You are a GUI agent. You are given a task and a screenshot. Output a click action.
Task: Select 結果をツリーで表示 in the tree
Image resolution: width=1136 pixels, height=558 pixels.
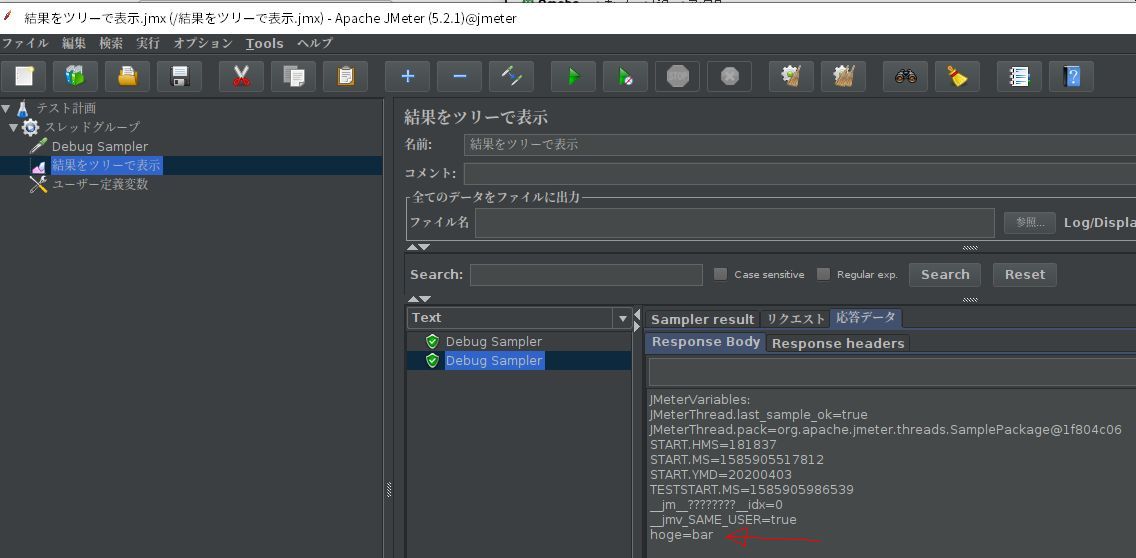(106, 165)
